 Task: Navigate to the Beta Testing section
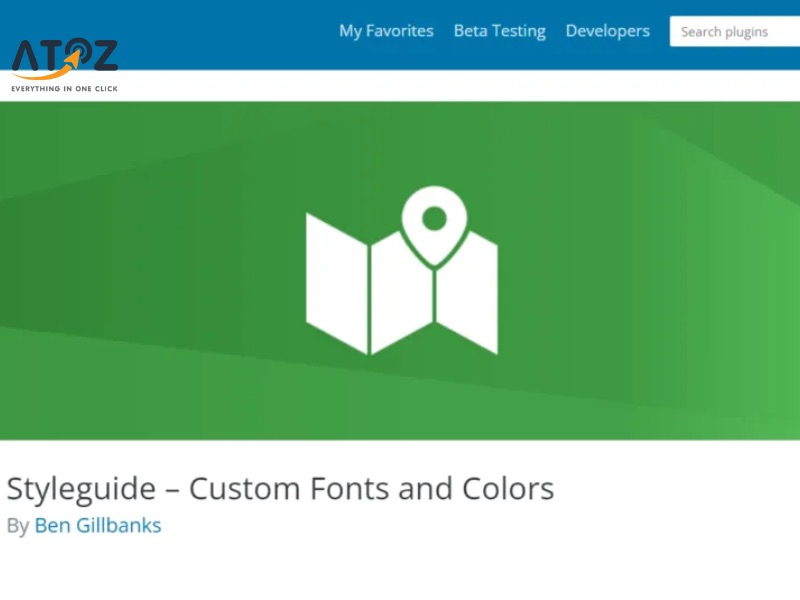(499, 31)
